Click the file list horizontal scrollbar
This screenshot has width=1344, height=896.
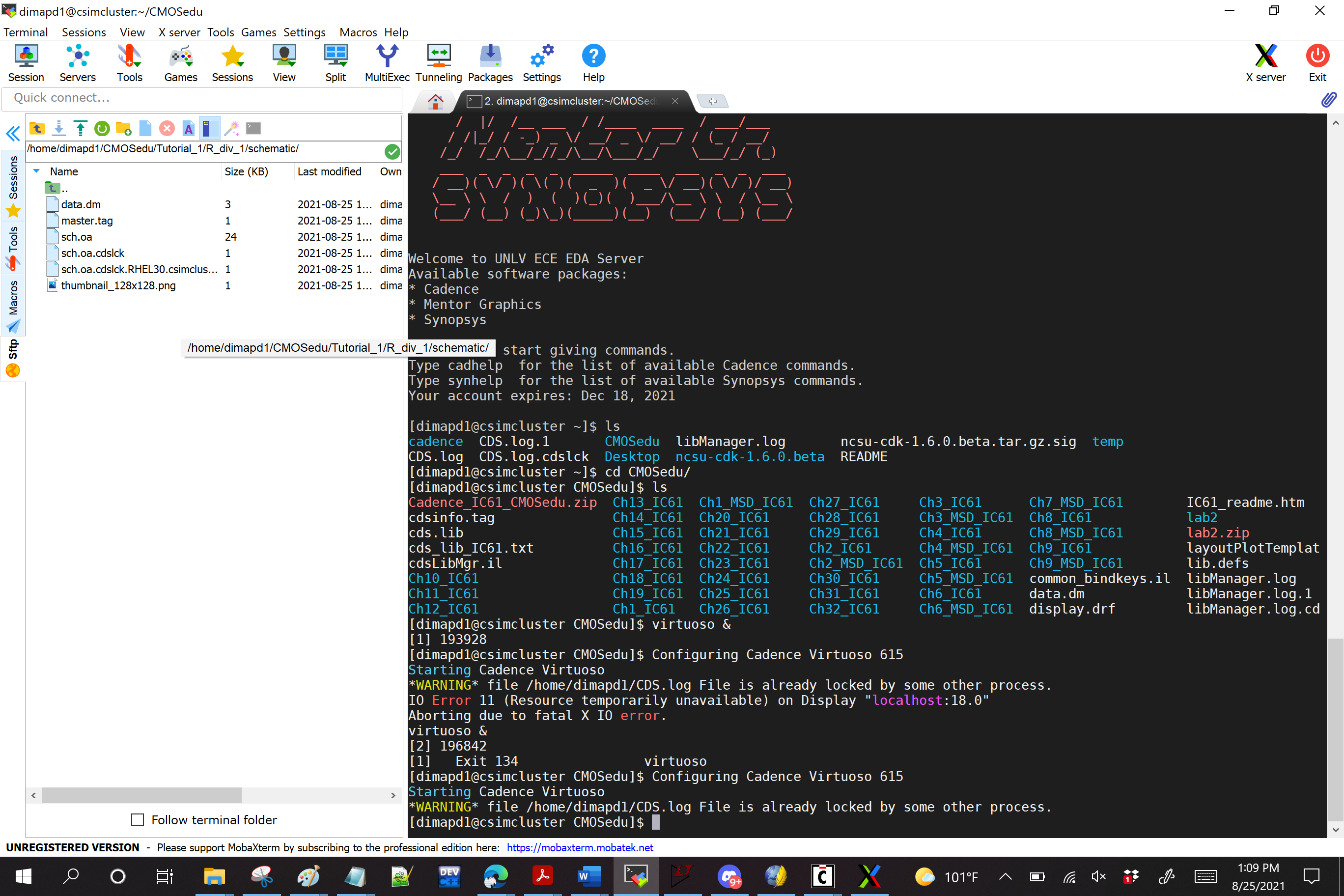(141, 795)
